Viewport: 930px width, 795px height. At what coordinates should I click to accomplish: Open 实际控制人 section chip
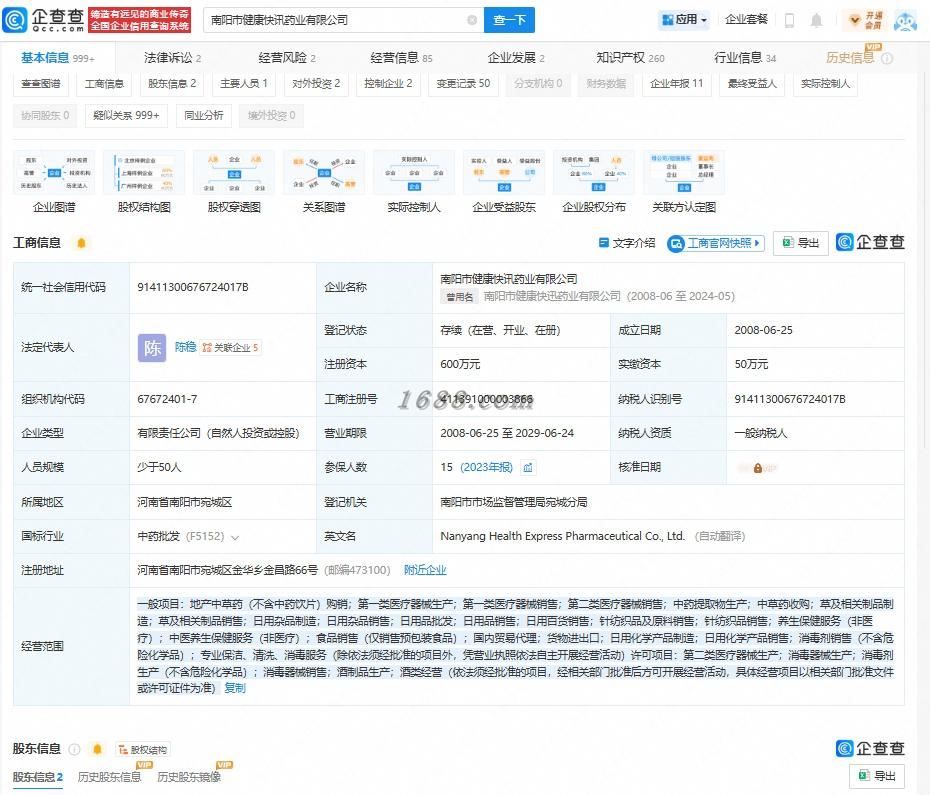(x=825, y=84)
